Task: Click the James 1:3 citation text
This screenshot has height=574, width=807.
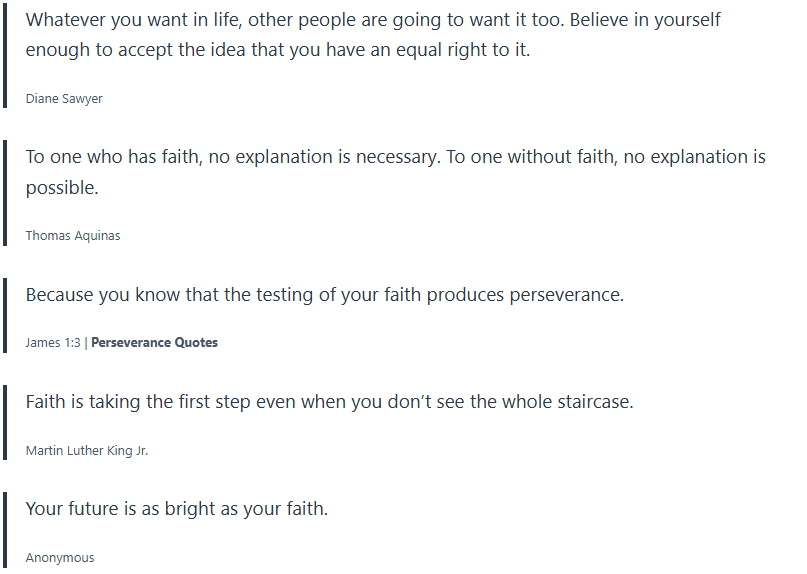Action: click(53, 343)
